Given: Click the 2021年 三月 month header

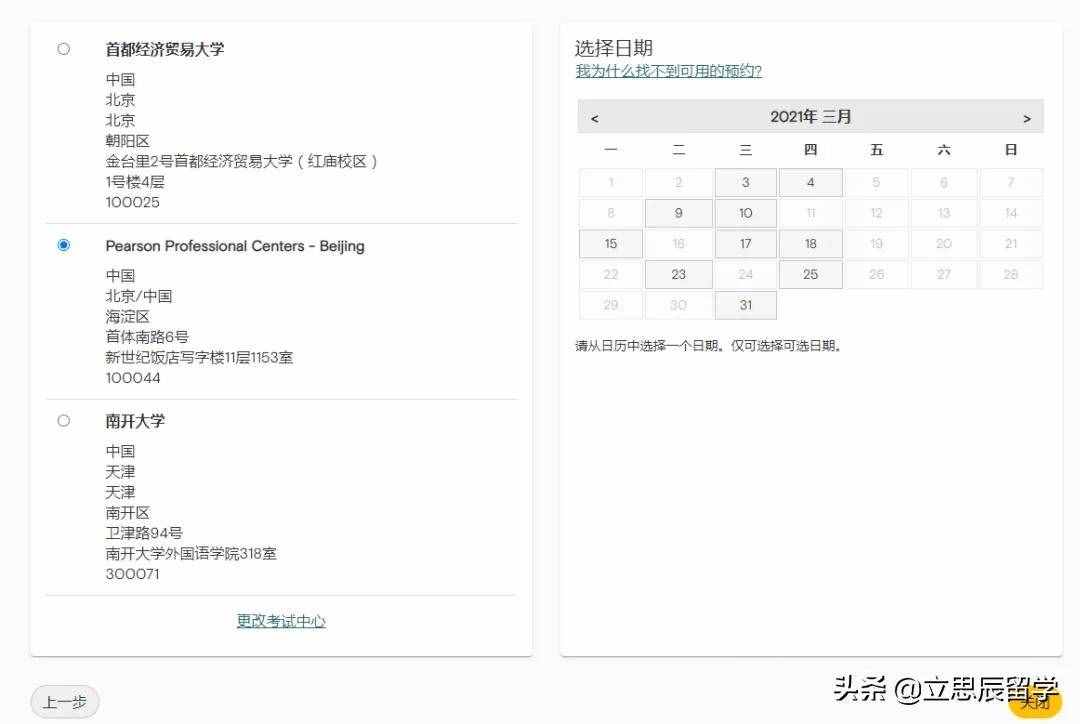Looking at the screenshot, I should coord(811,116).
